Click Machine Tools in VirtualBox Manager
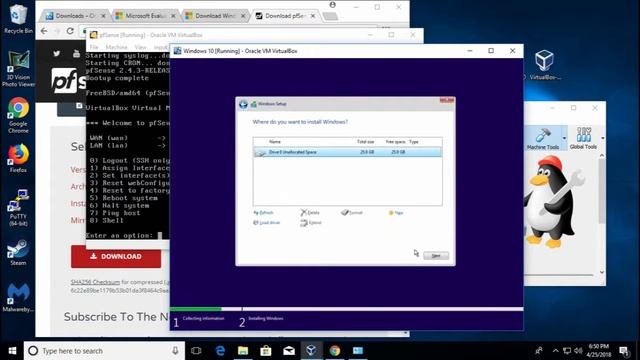The width and height of the screenshot is (640, 360). [542, 138]
